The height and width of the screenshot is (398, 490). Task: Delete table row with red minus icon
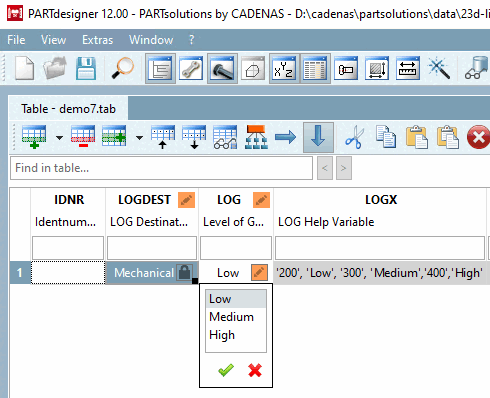click(83, 137)
